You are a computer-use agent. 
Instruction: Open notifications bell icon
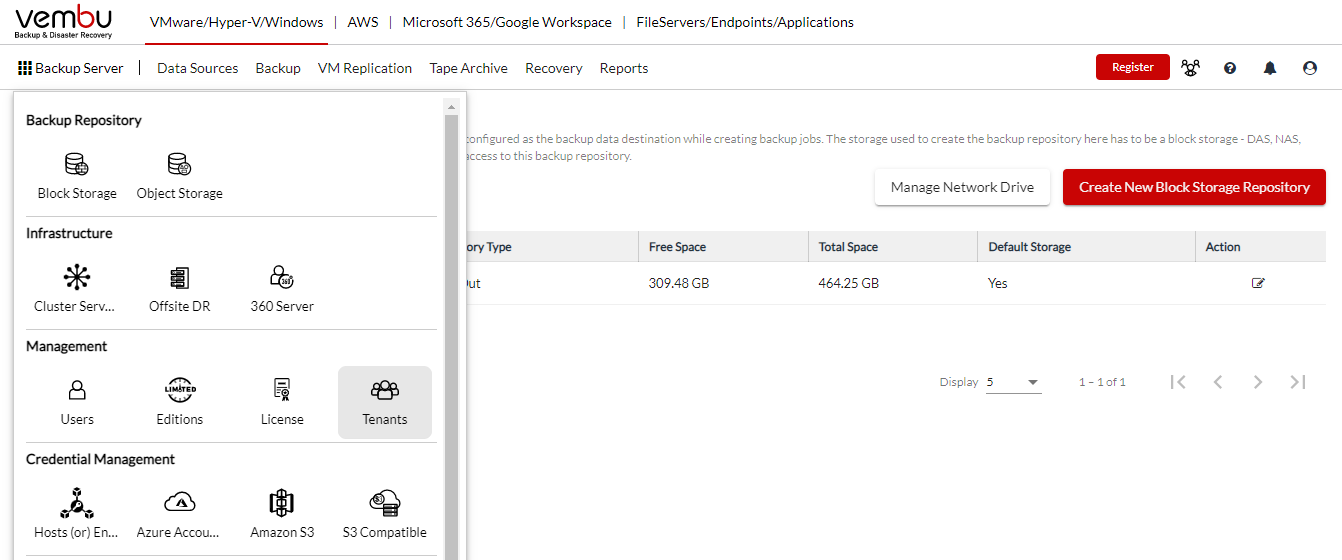(1270, 68)
